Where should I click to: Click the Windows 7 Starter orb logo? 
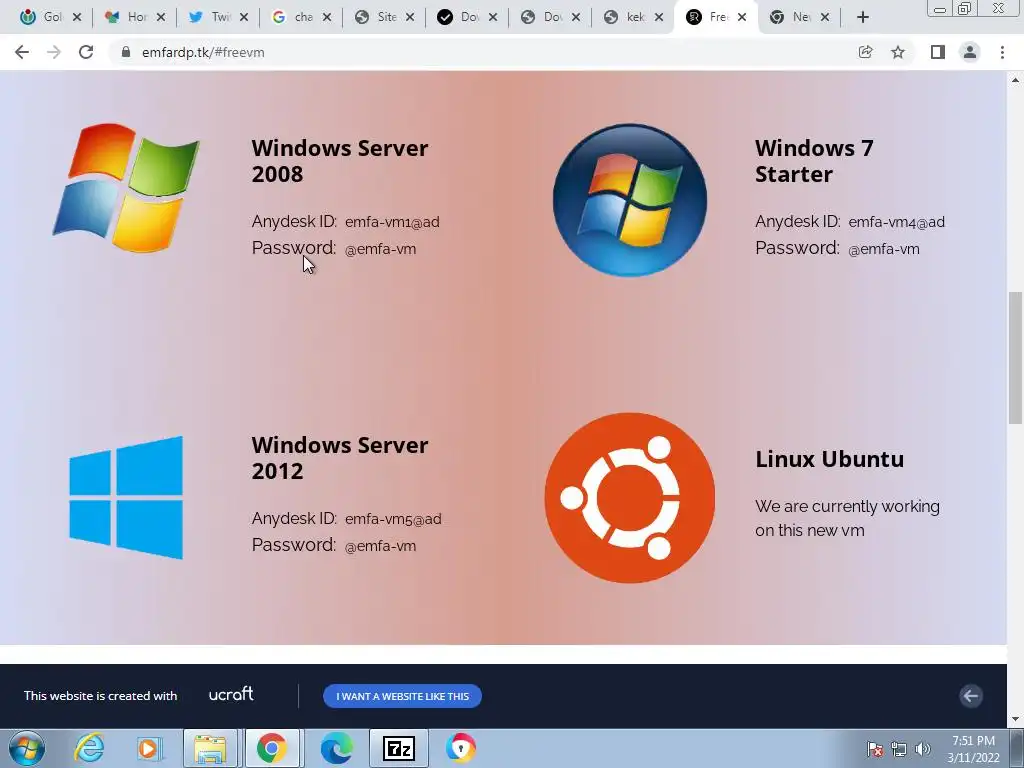pyautogui.click(x=630, y=200)
